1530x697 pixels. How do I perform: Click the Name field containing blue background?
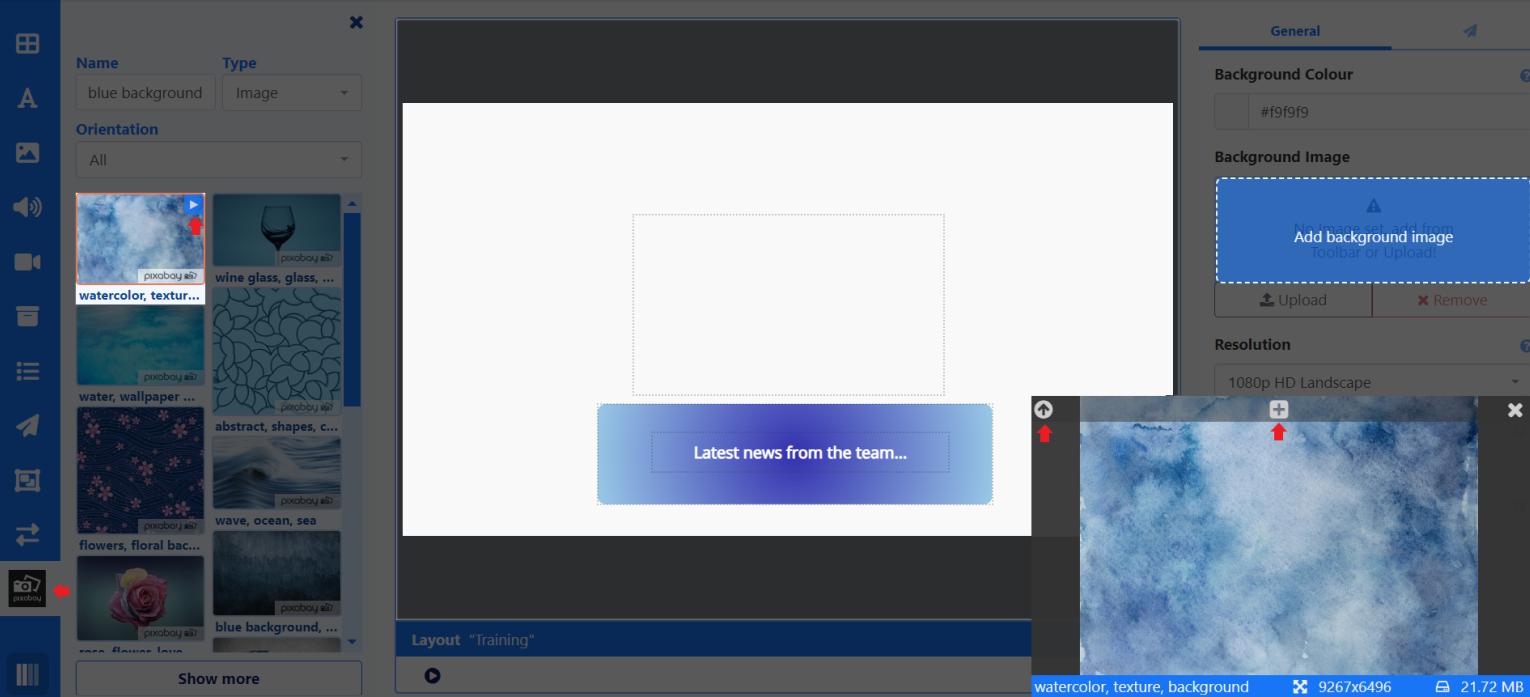pos(145,93)
